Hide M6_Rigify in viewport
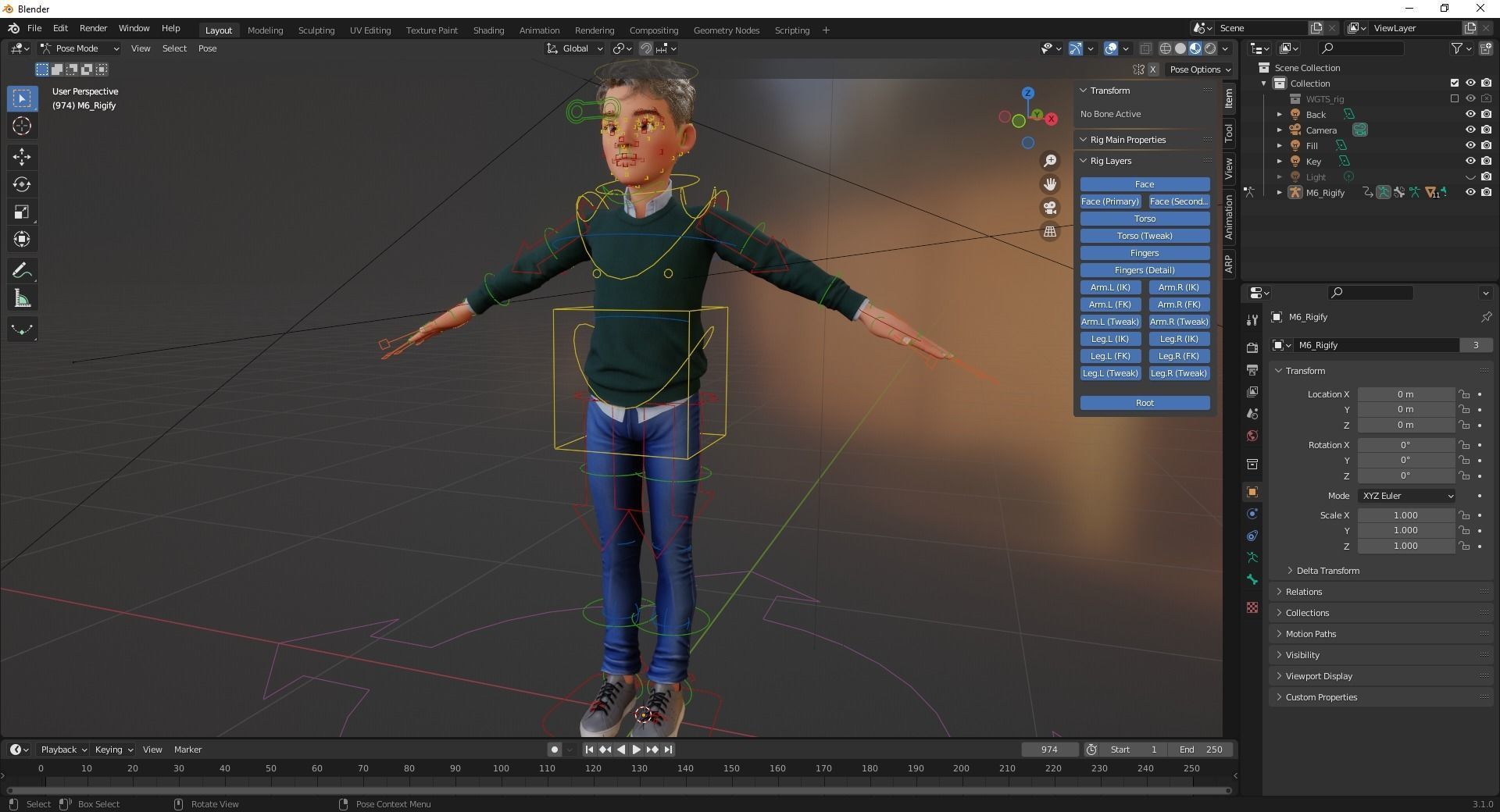The width and height of the screenshot is (1500, 812). [1470, 193]
